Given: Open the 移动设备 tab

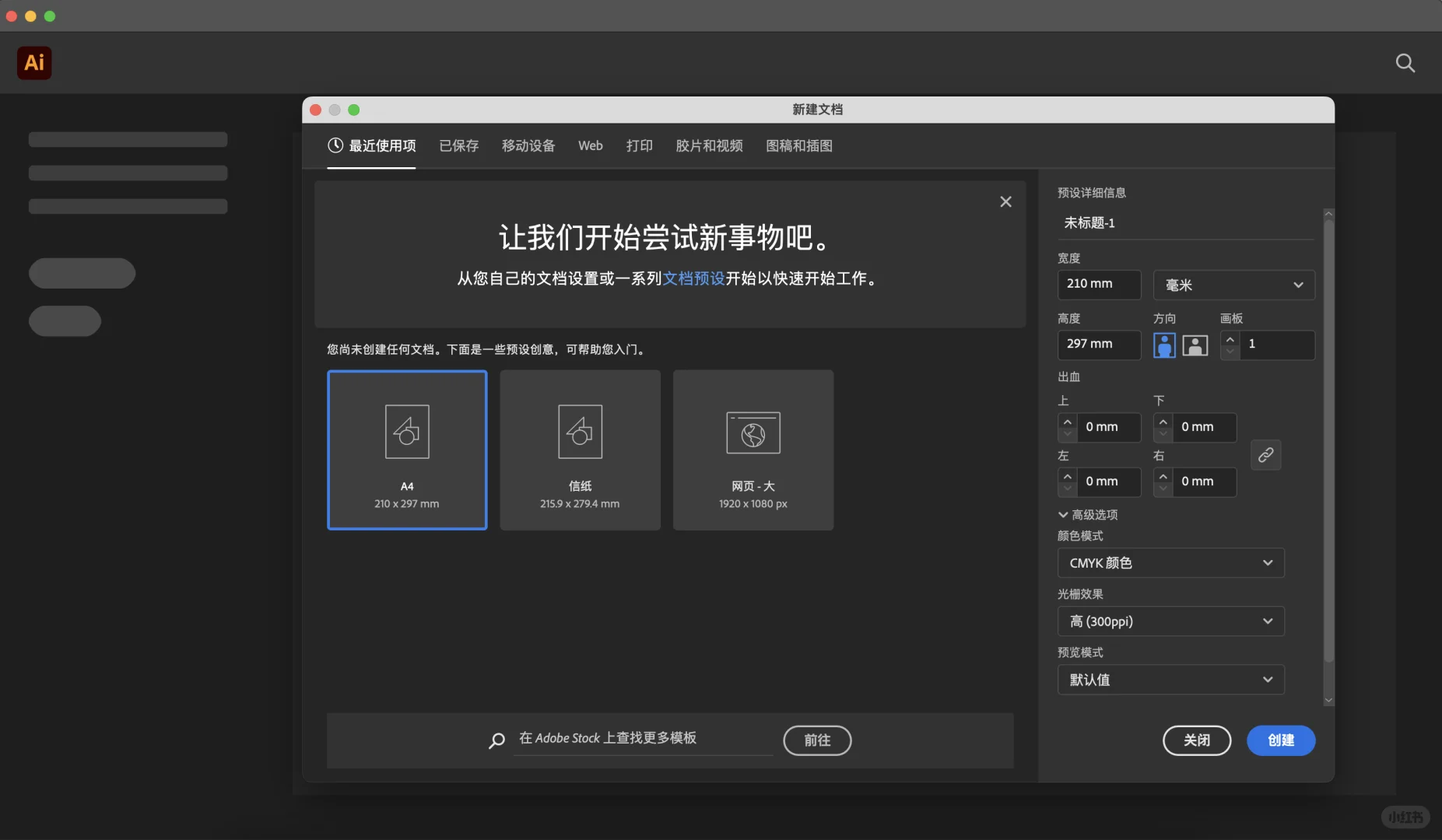Looking at the screenshot, I should pos(528,145).
